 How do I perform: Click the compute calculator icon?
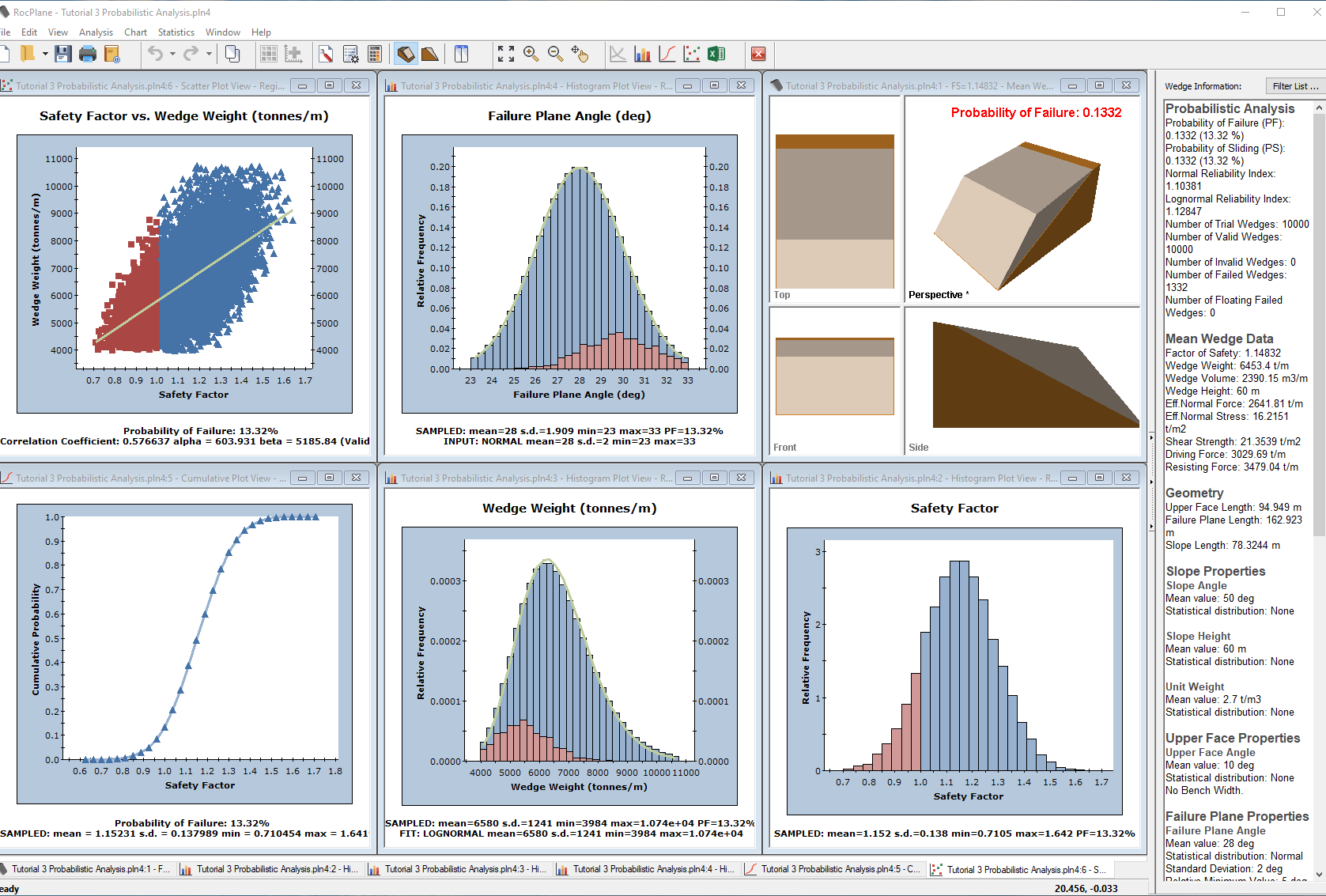coord(376,54)
